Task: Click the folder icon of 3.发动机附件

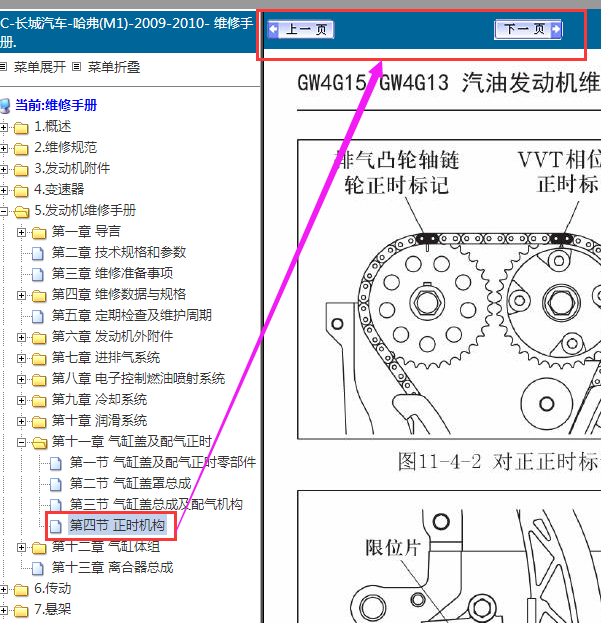Action: point(21,170)
